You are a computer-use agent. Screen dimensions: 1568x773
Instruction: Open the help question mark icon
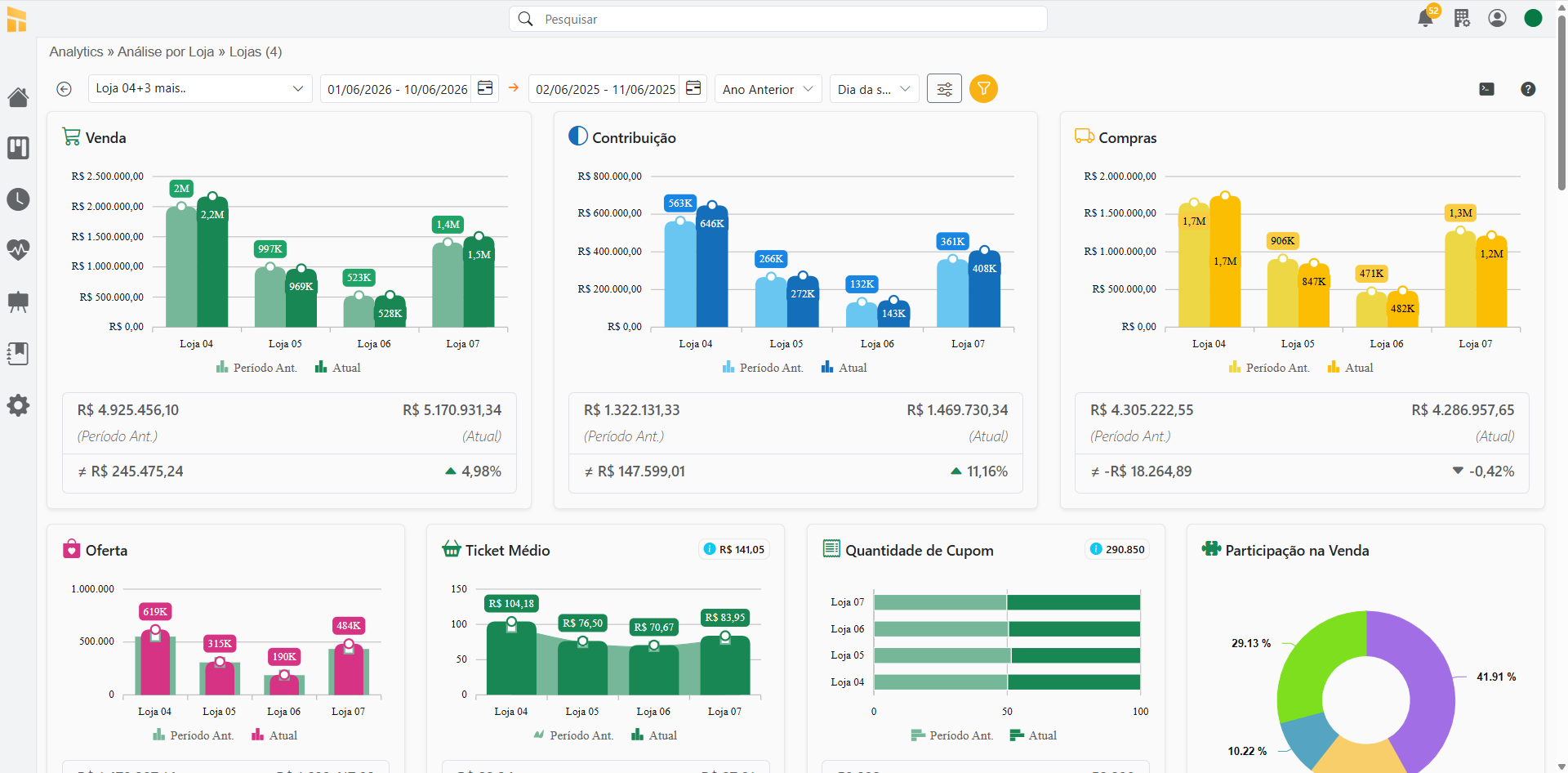click(1528, 89)
